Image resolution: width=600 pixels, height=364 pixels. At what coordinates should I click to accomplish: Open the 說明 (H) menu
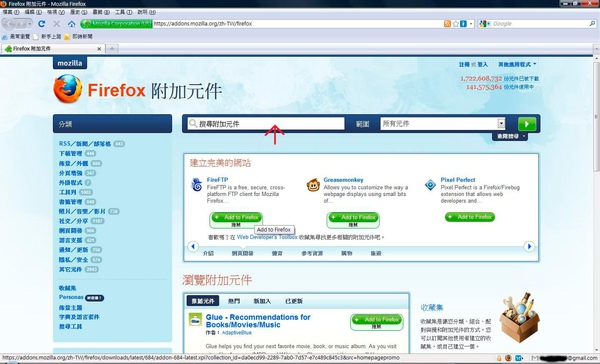click(x=147, y=12)
